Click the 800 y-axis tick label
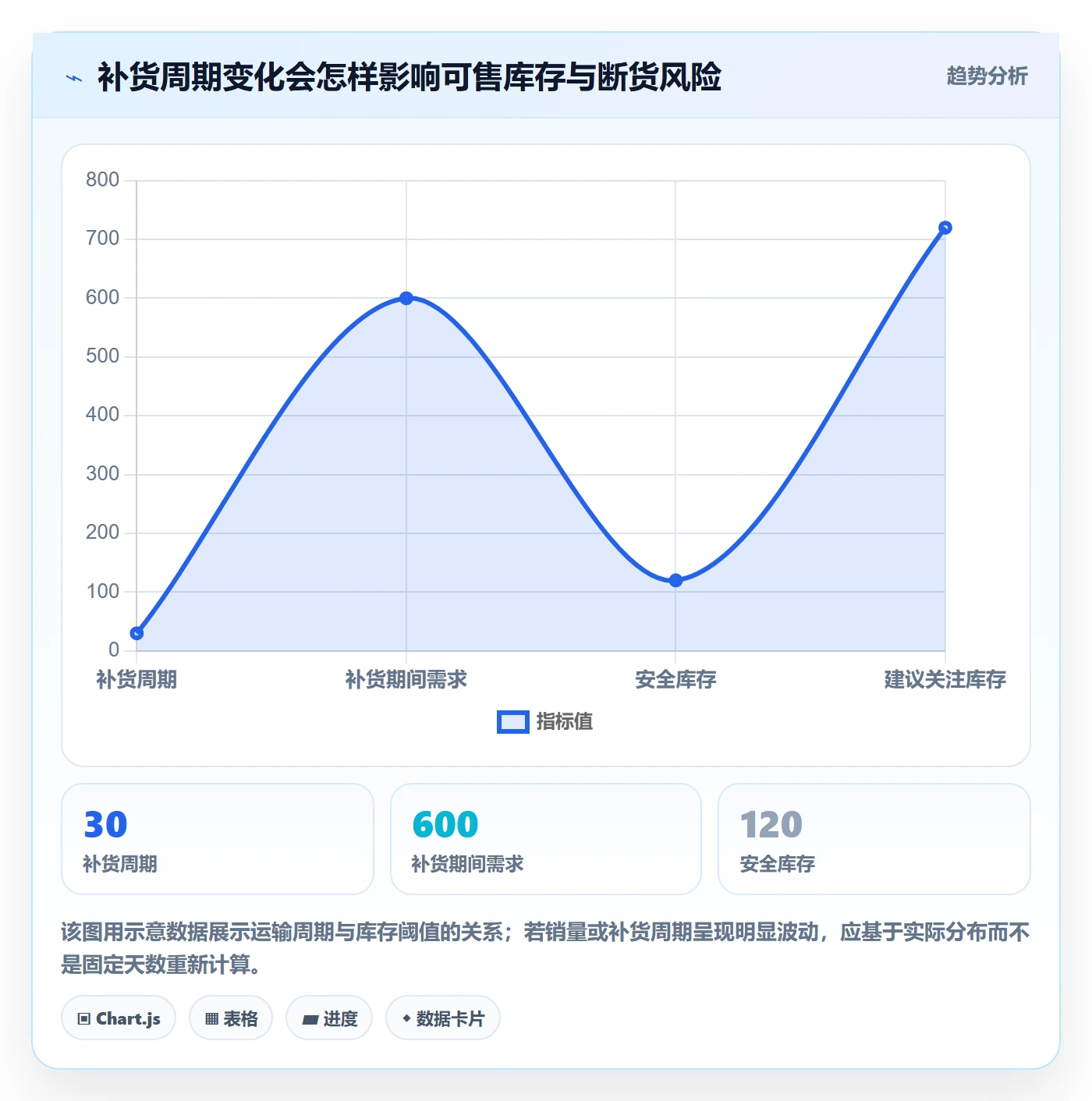 (102, 180)
